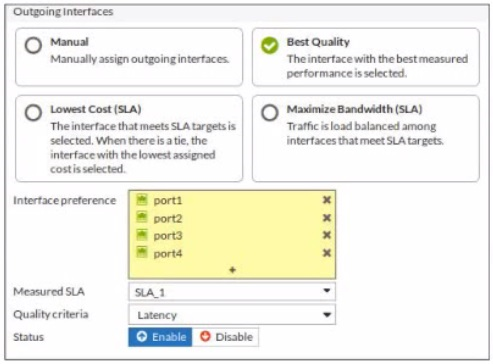Expand dropdown arrow next to SLA_1
This screenshot has width=493, height=364.
[x=327, y=291]
